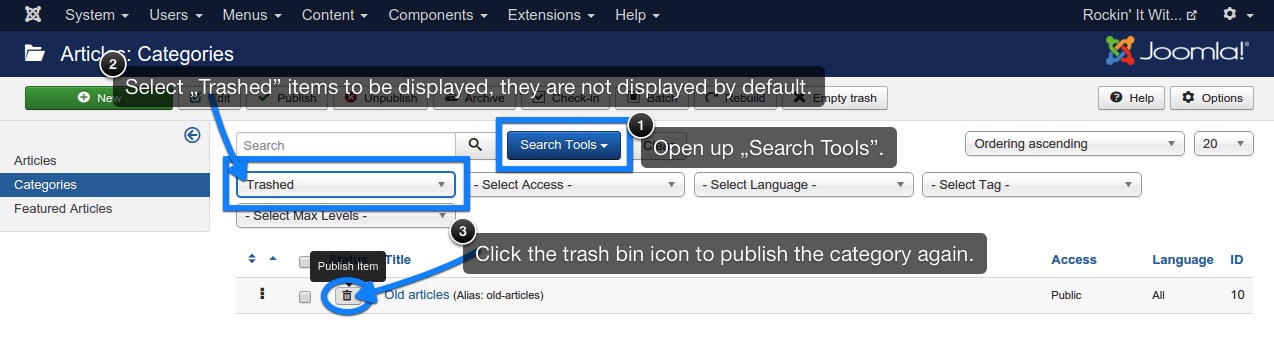Click into the Search input field
This screenshot has height=364, width=1274.
pos(346,145)
